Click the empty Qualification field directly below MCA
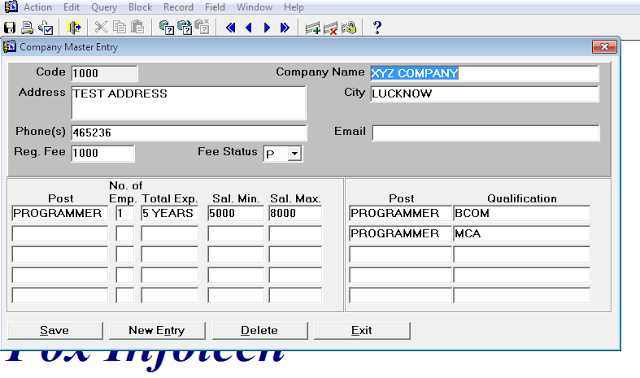The image size is (640, 378). tap(521, 254)
